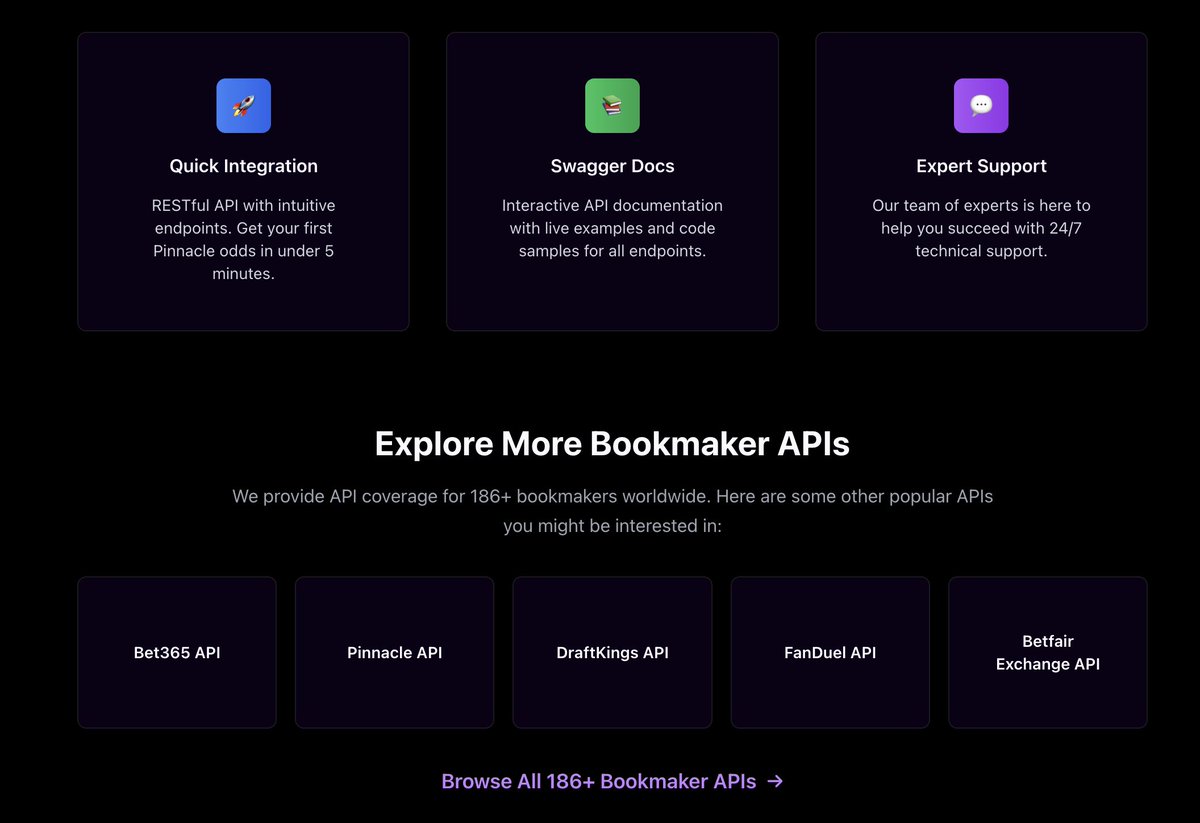
Task: Click the RESTful API with intuitive endpoints description
Action: (243, 240)
